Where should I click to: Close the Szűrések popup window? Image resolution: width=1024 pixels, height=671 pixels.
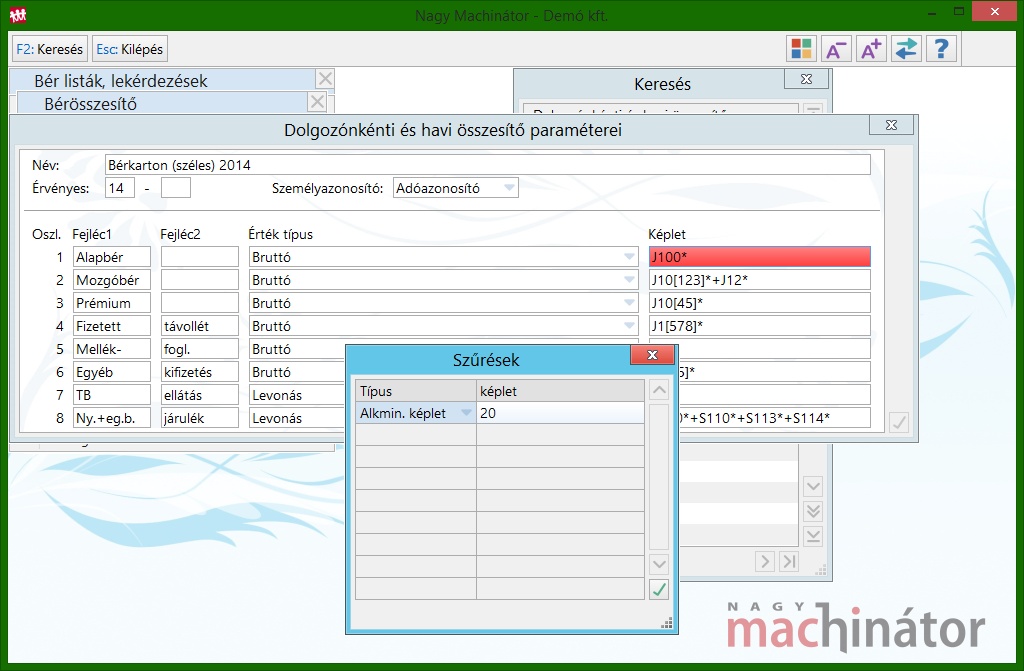[652, 355]
